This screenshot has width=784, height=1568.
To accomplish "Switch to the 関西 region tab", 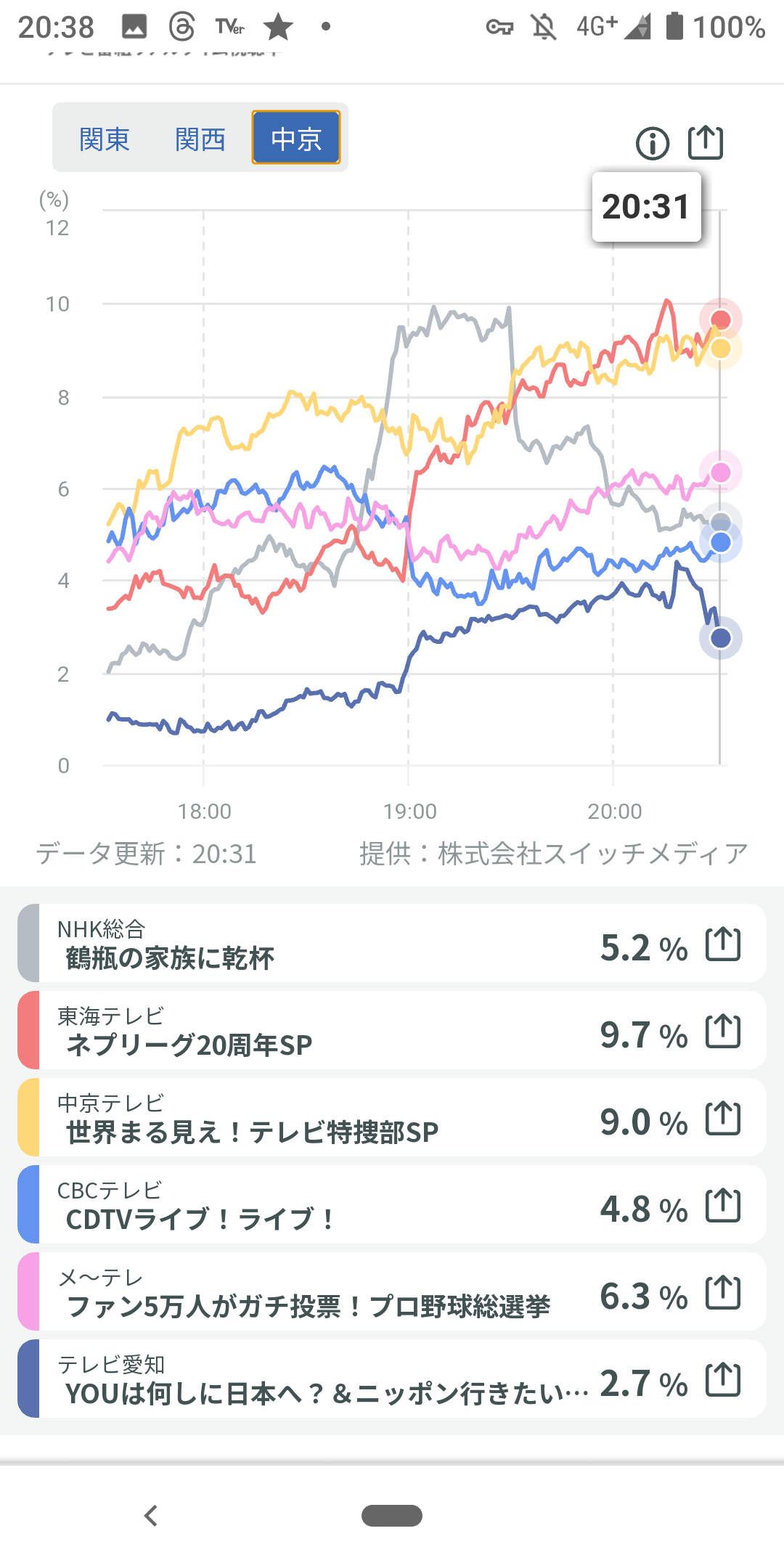I will click(200, 139).
